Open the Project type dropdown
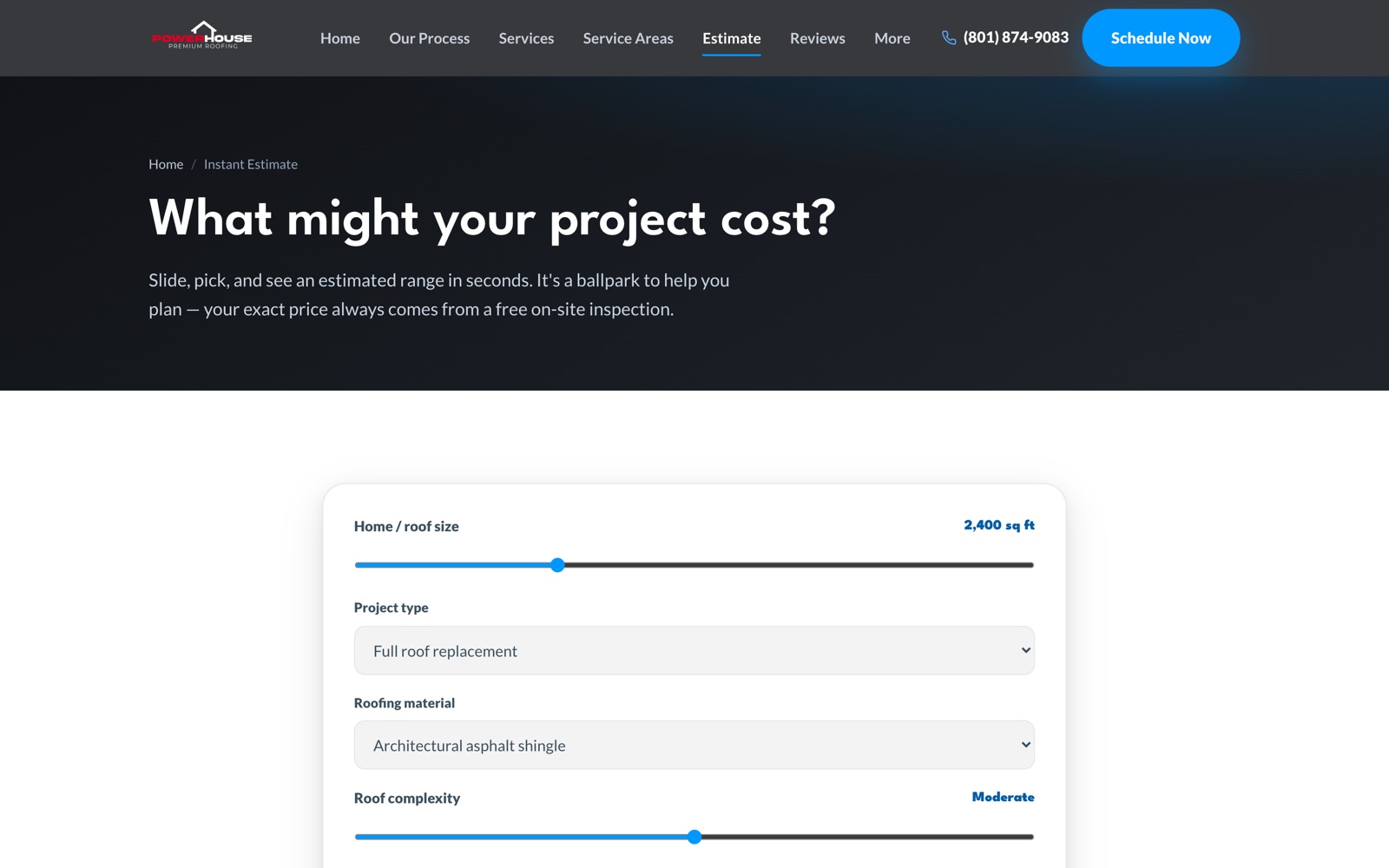This screenshot has width=1389, height=868. point(694,651)
